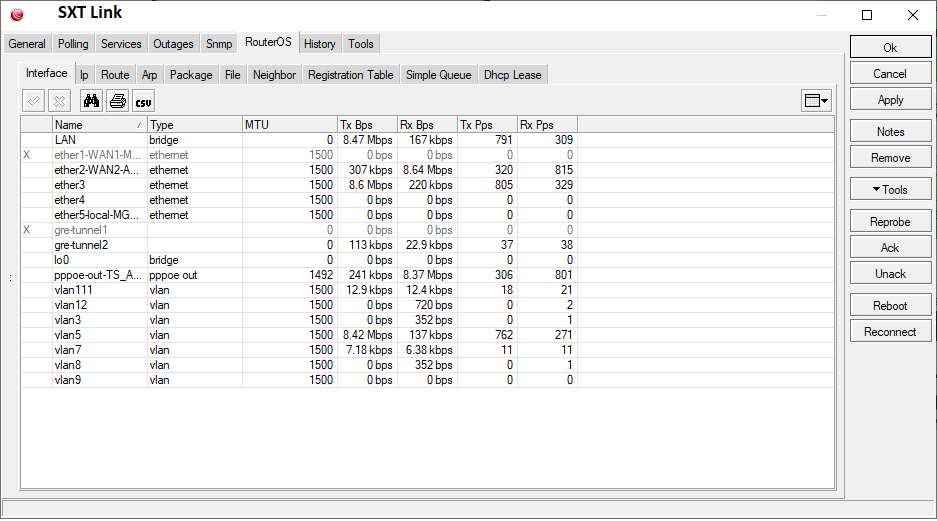Sort by the Tx Pps column header
Viewport: 937px width, 521px height.
click(488, 125)
